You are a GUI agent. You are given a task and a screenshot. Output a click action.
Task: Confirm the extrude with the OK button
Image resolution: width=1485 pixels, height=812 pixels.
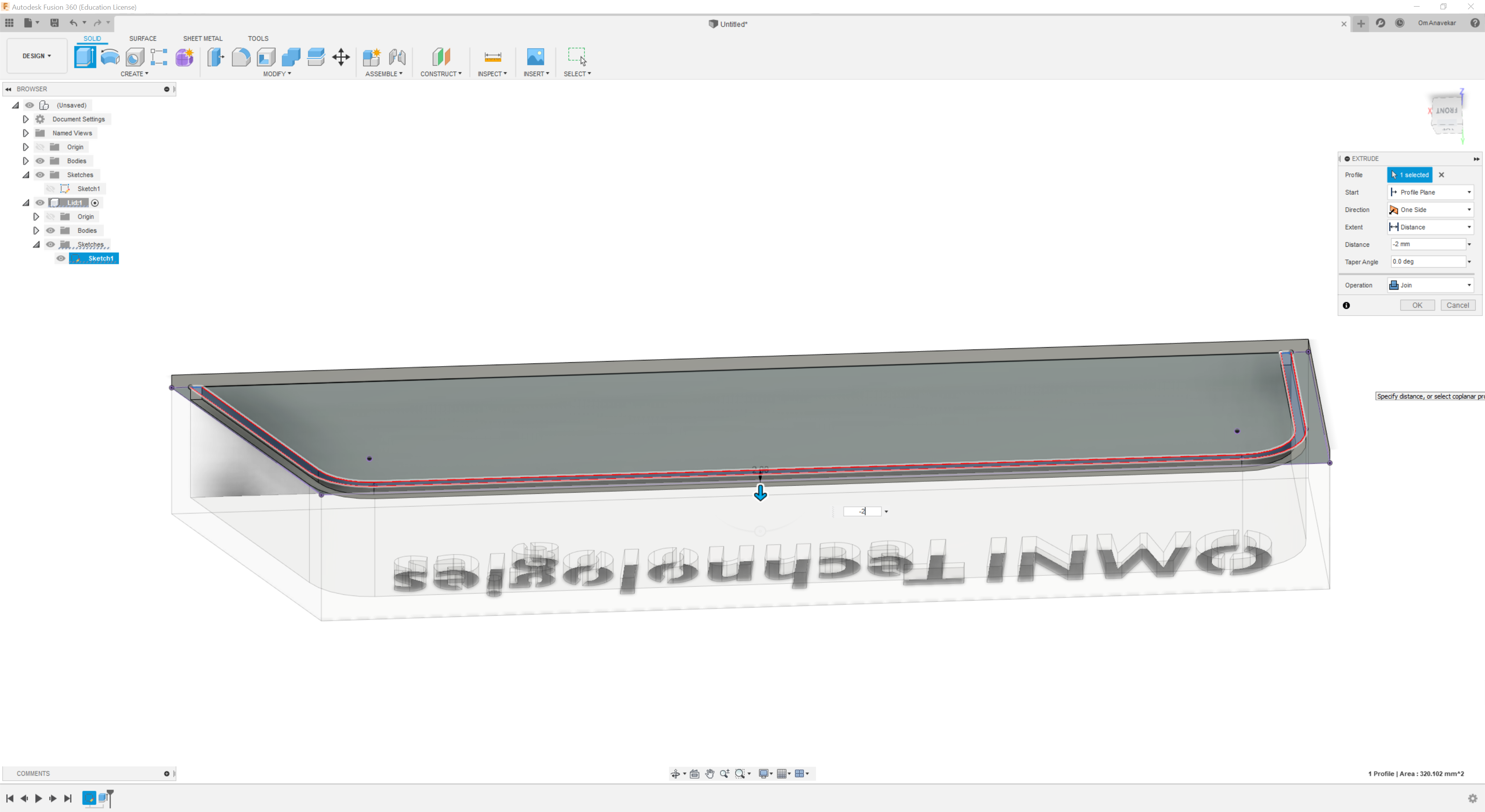[x=1418, y=305]
